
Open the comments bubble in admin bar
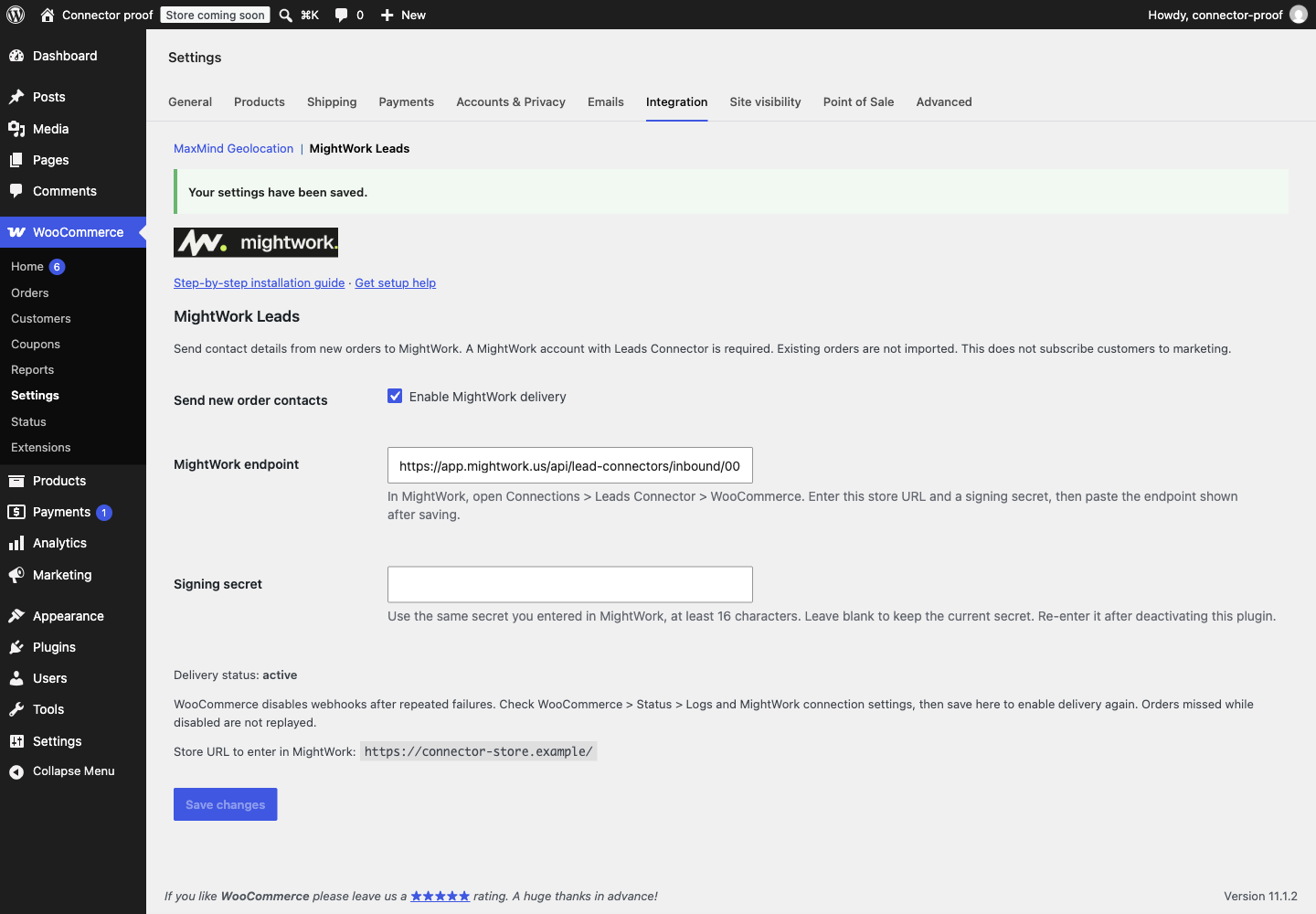[x=342, y=15]
